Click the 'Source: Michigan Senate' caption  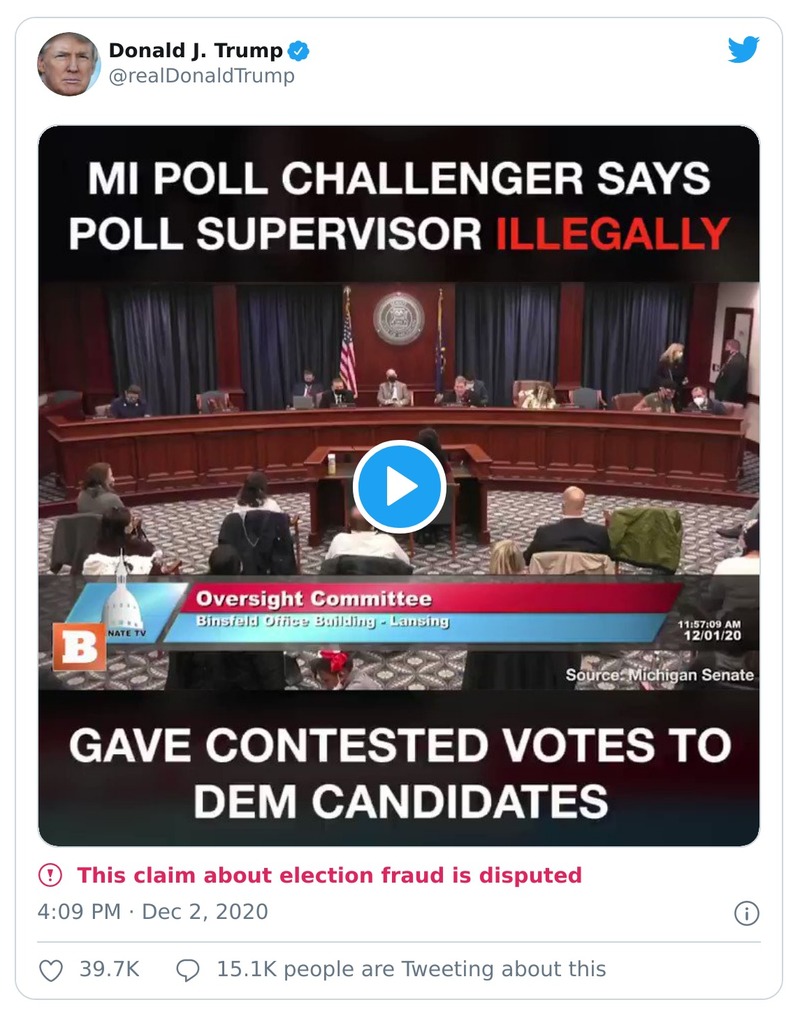tap(659, 675)
